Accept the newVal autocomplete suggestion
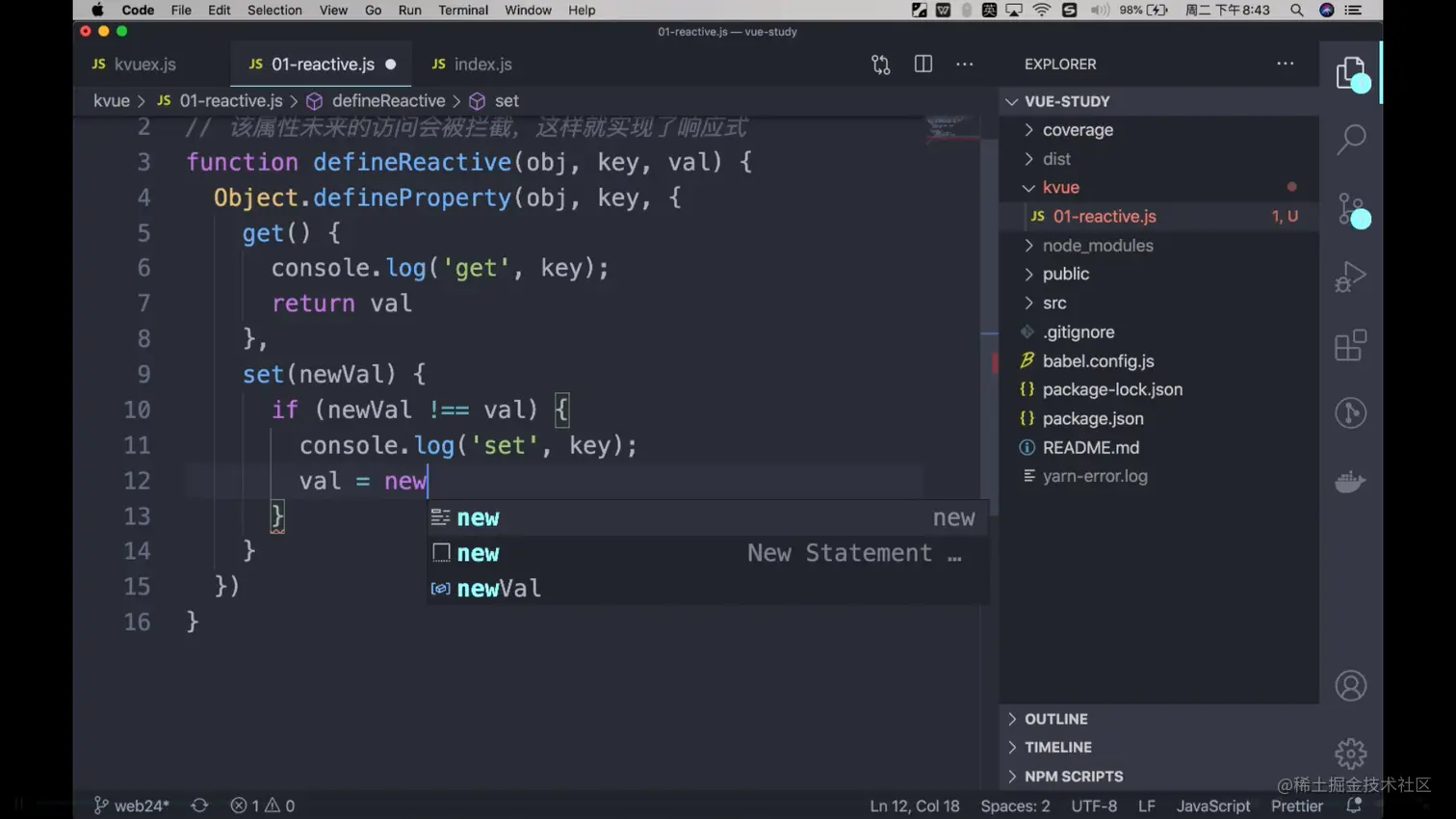The width and height of the screenshot is (1456, 819). (708, 589)
